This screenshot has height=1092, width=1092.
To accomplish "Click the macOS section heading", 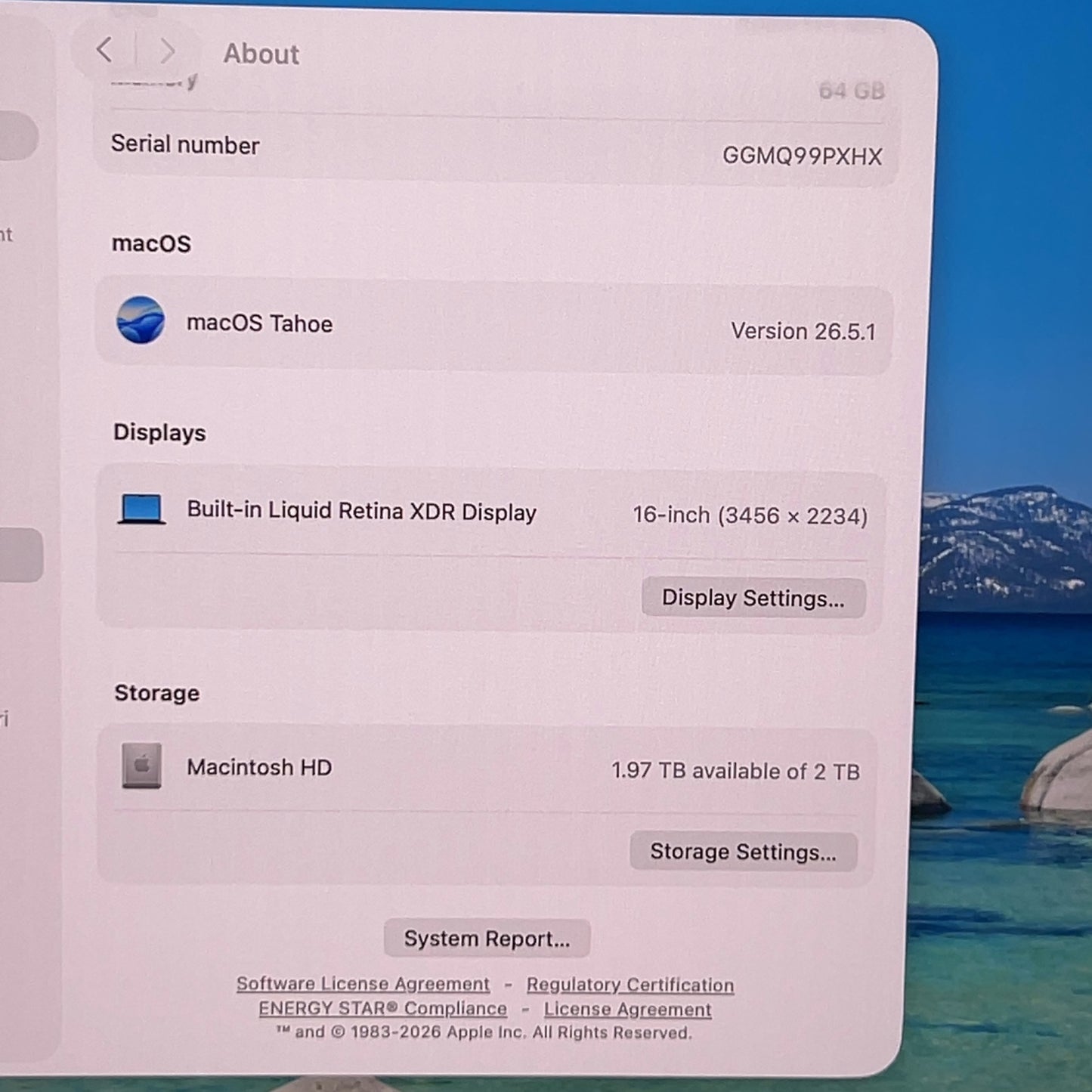I will 151,243.
